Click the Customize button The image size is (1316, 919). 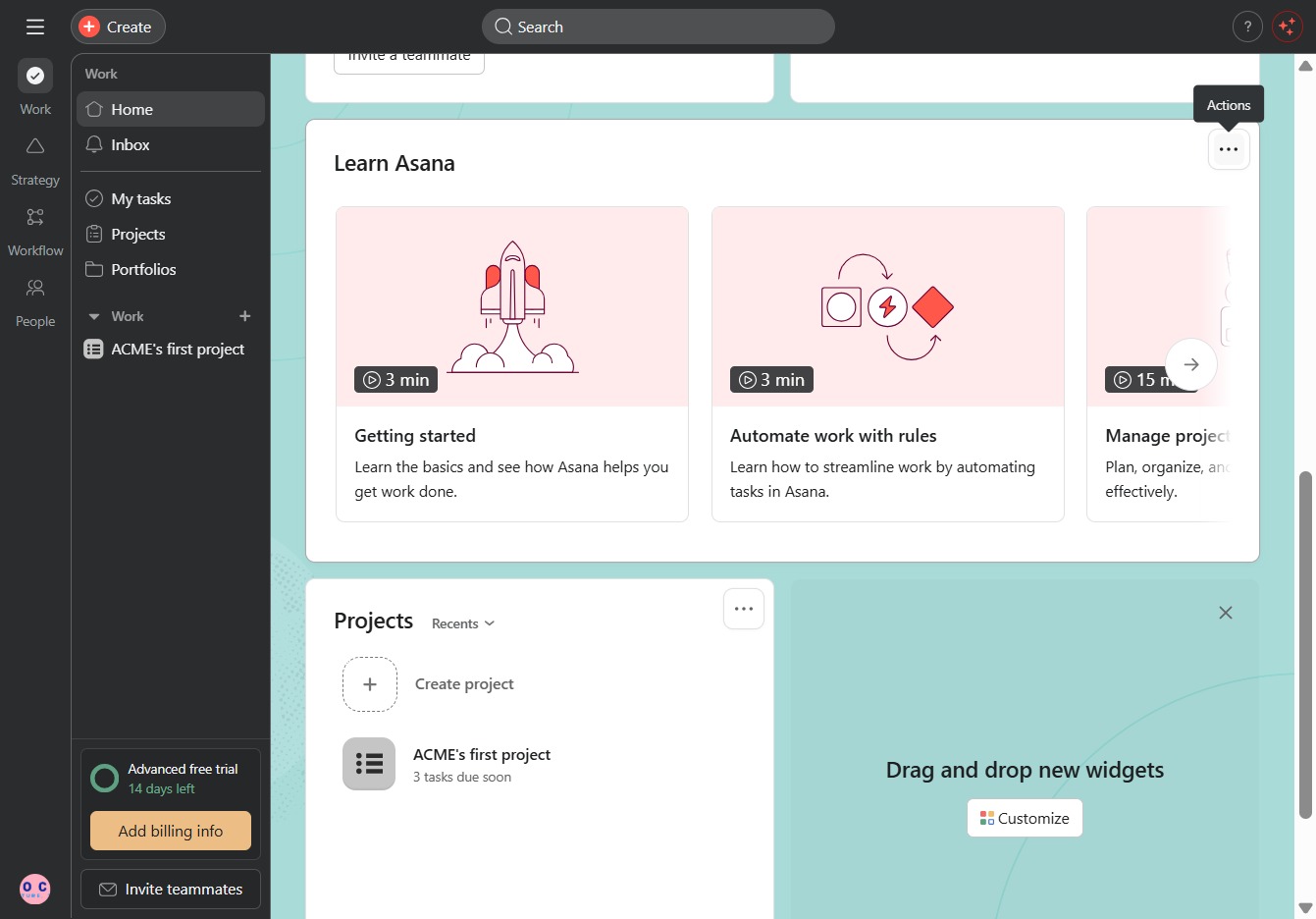pyautogui.click(x=1025, y=818)
